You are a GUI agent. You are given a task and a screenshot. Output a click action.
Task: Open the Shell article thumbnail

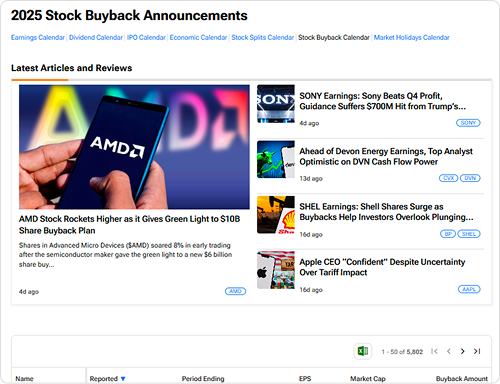[276, 215]
